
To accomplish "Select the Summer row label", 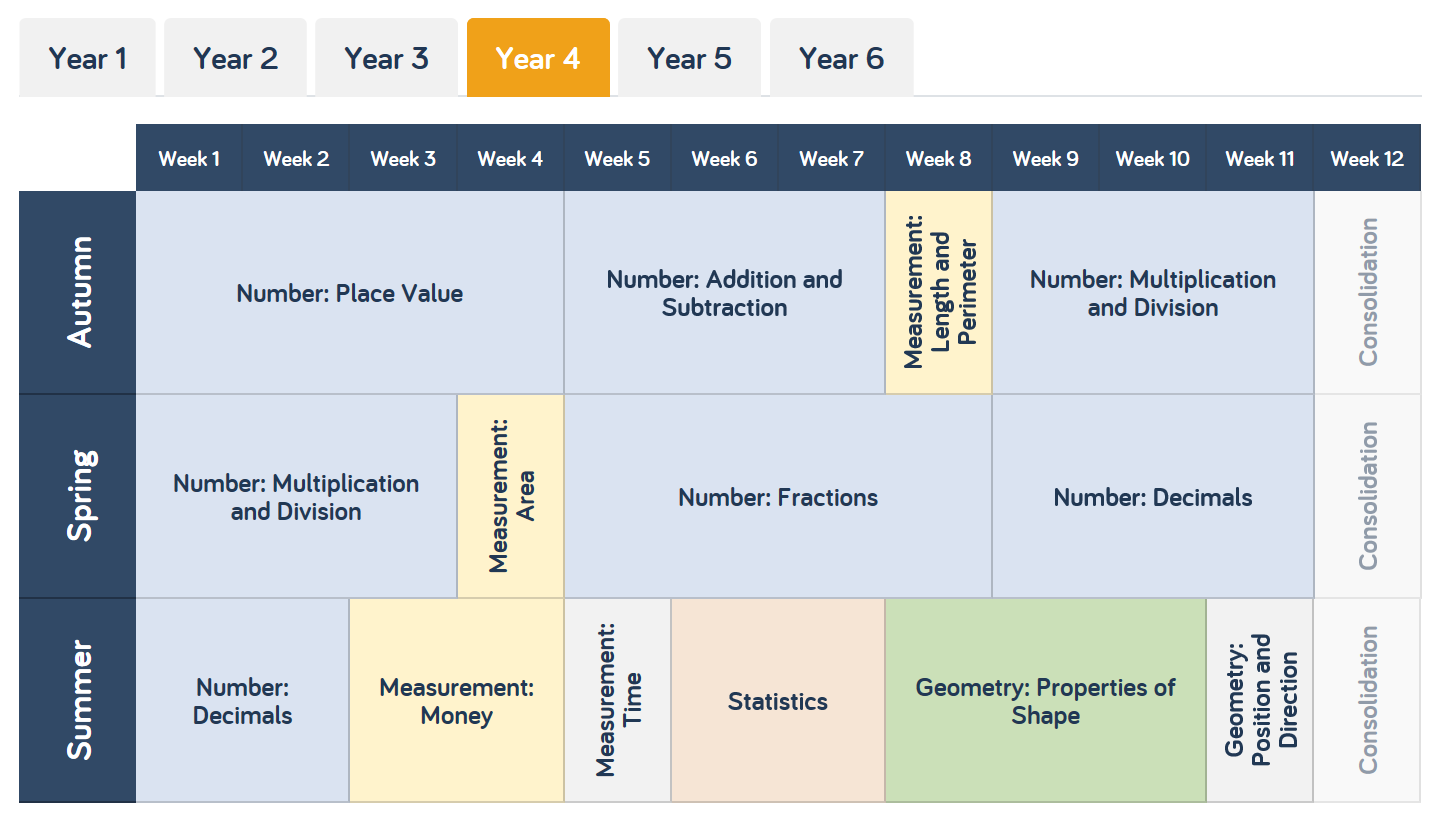I will (x=76, y=700).
